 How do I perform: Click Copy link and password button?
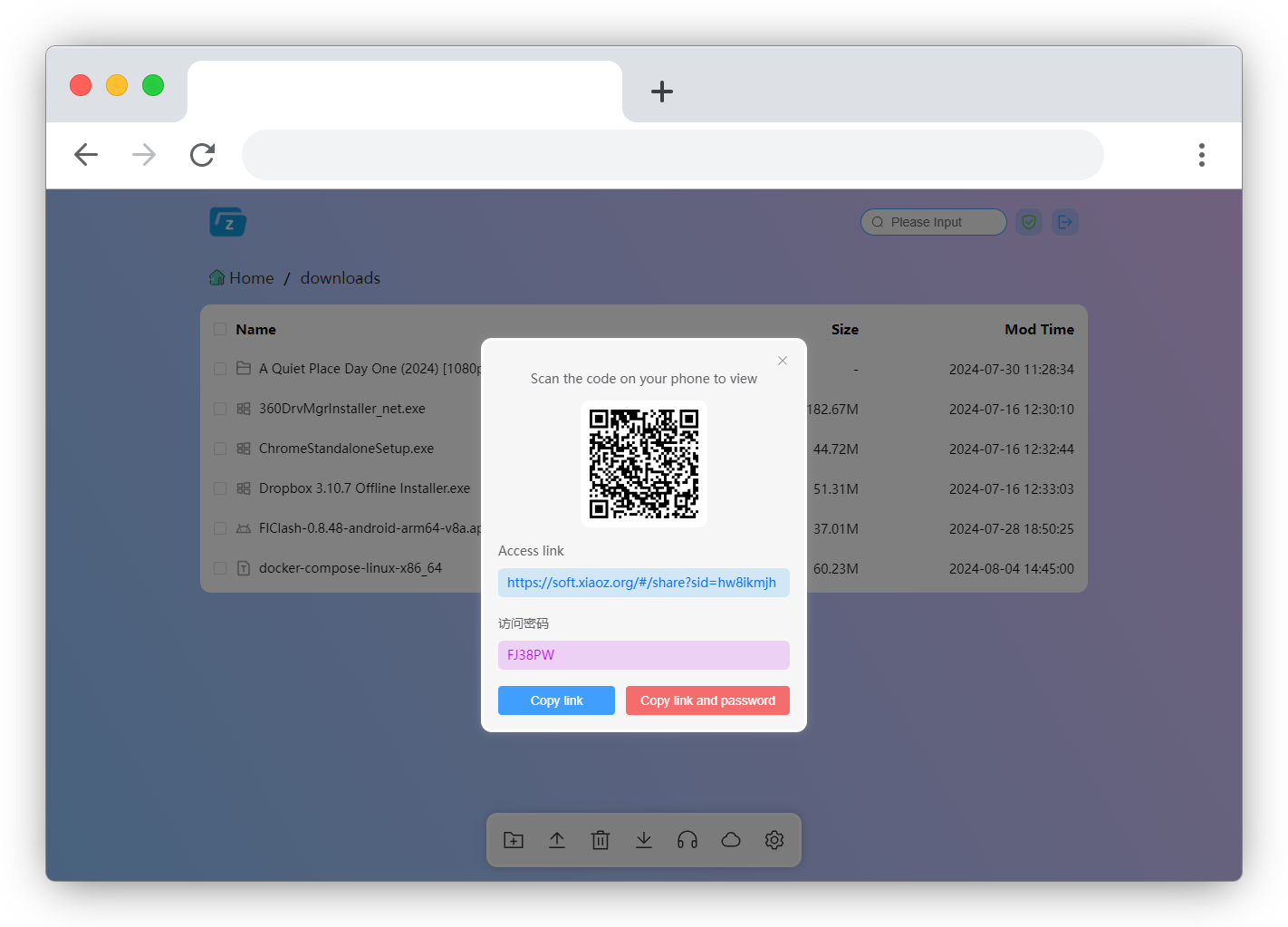(x=707, y=700)
